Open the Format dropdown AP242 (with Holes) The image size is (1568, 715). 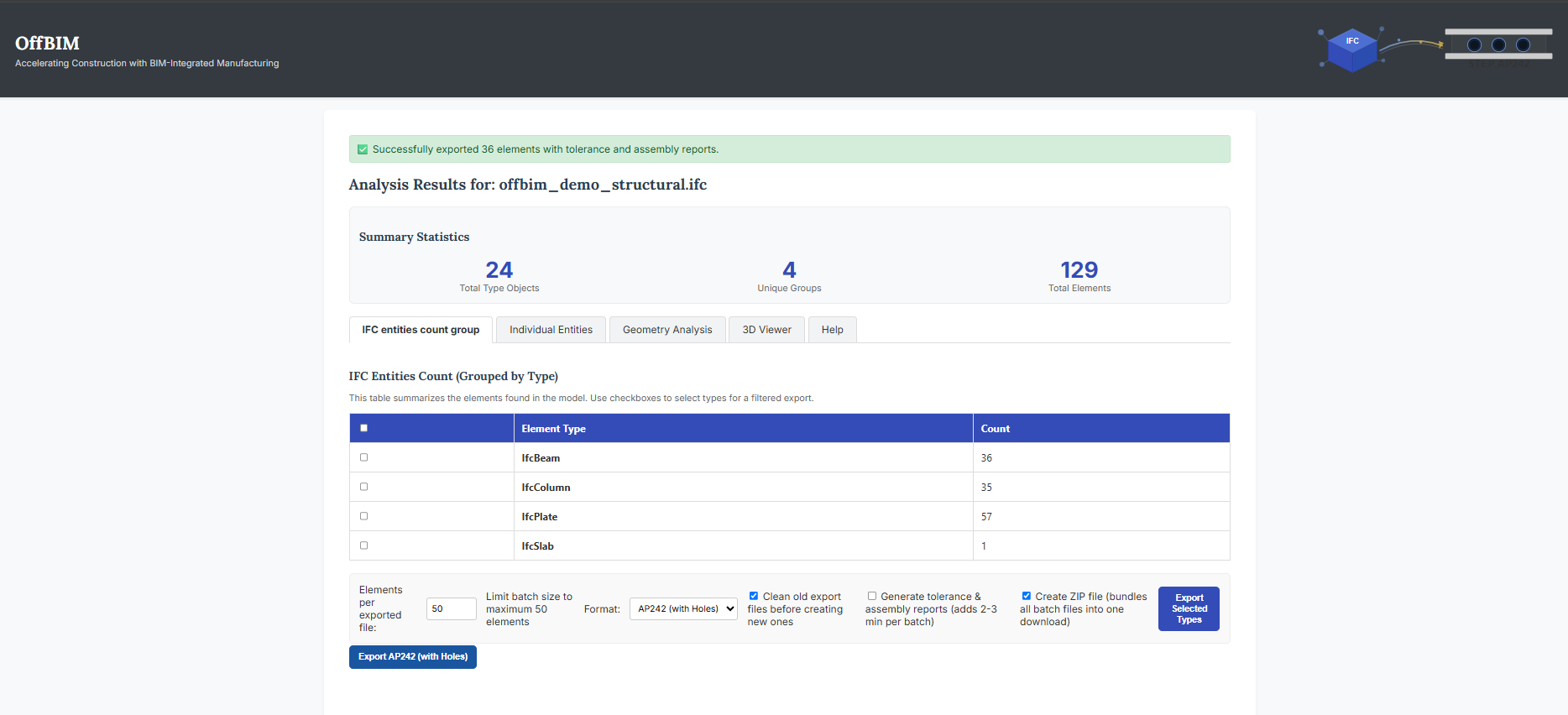pos(683,608)
